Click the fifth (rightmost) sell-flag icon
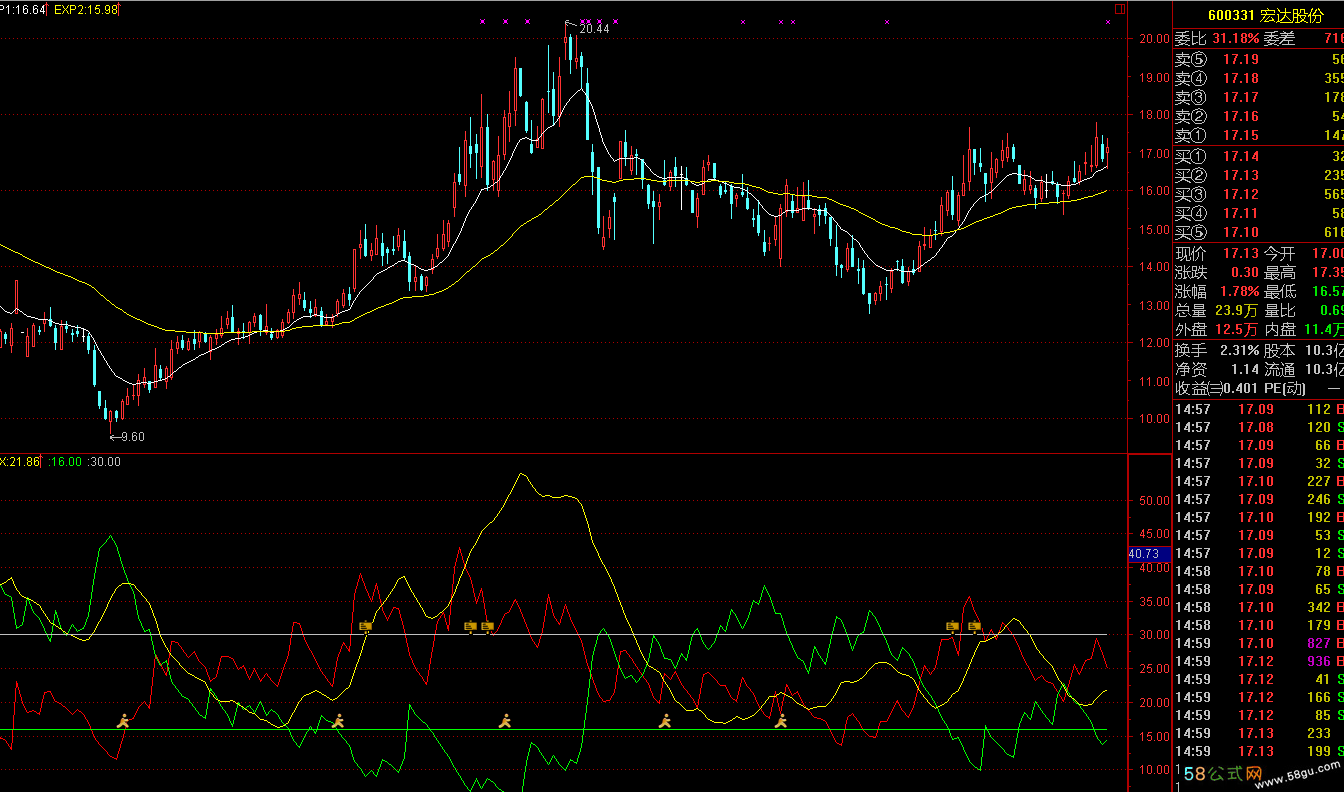The width and height of the screenshot is (1344, 792). pos(974,627)
